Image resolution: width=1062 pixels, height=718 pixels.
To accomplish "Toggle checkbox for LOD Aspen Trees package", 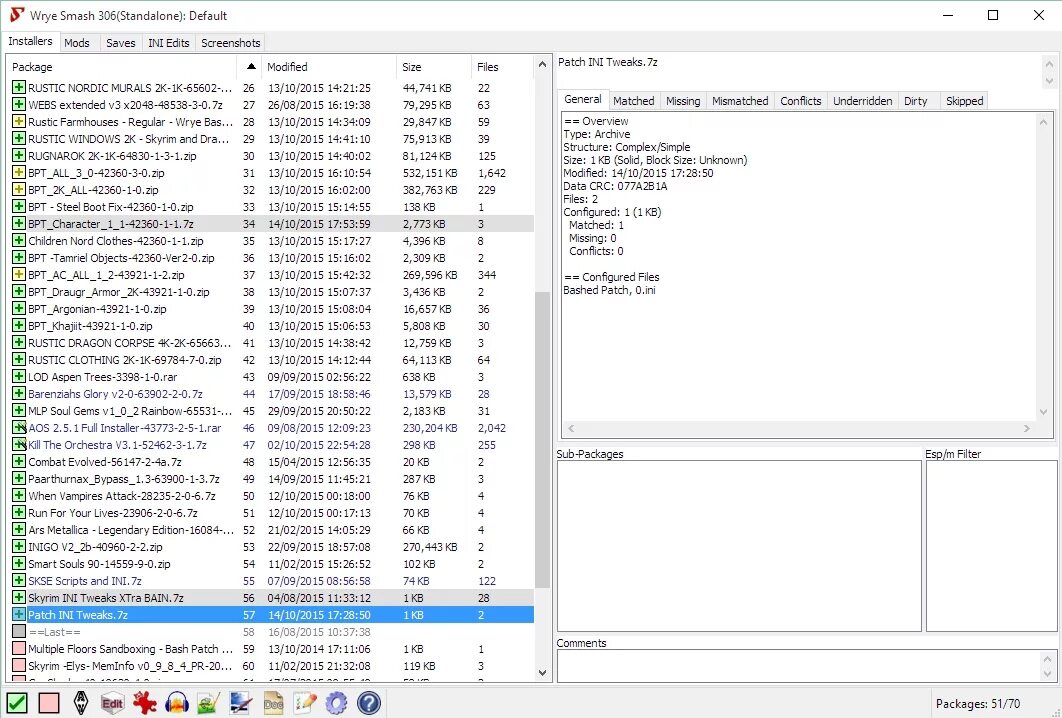I will [19, 377].
